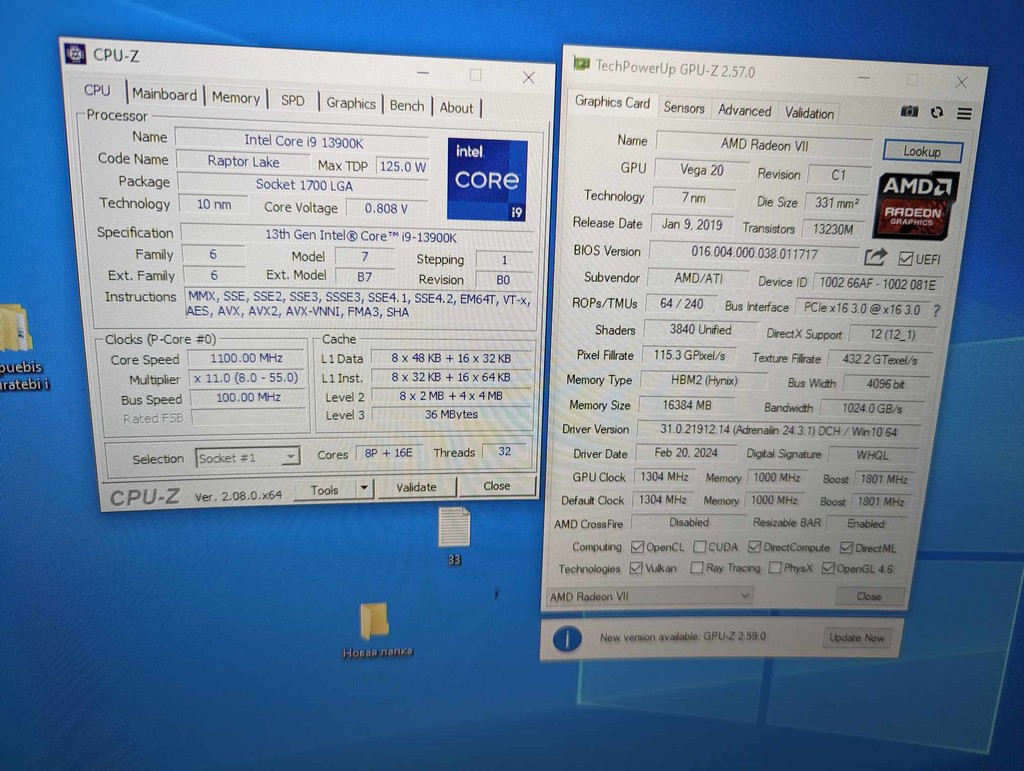
Task: Click the Bus Interface question mark
Action: (x=936, y=311)
